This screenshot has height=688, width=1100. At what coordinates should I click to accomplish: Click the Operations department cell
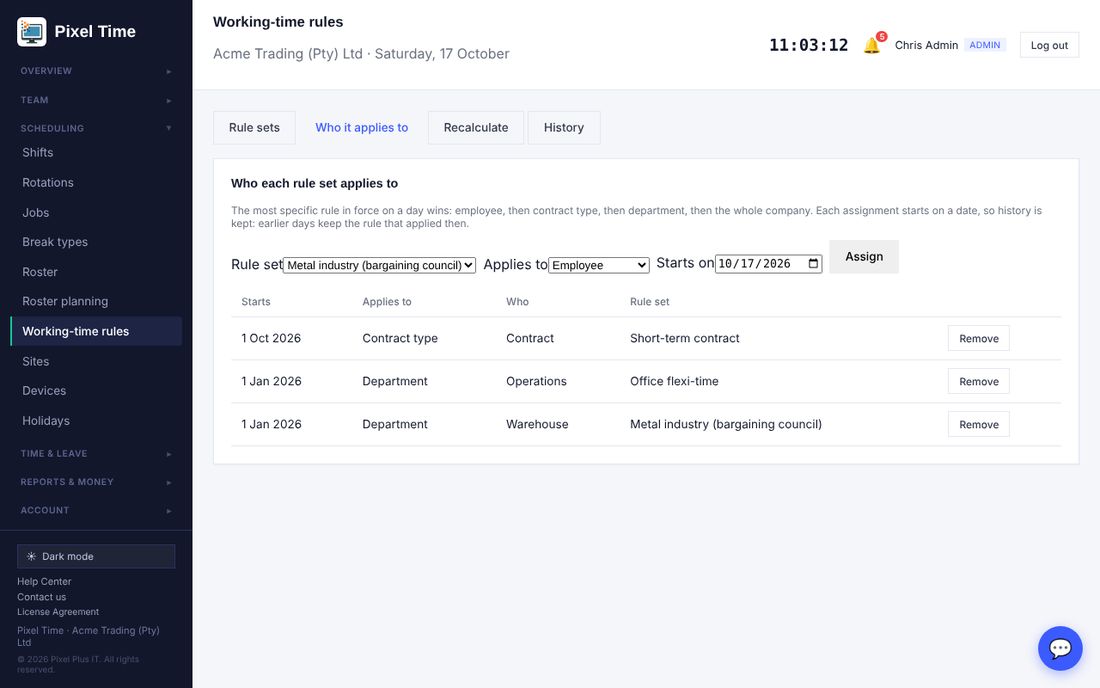[536, 382]
